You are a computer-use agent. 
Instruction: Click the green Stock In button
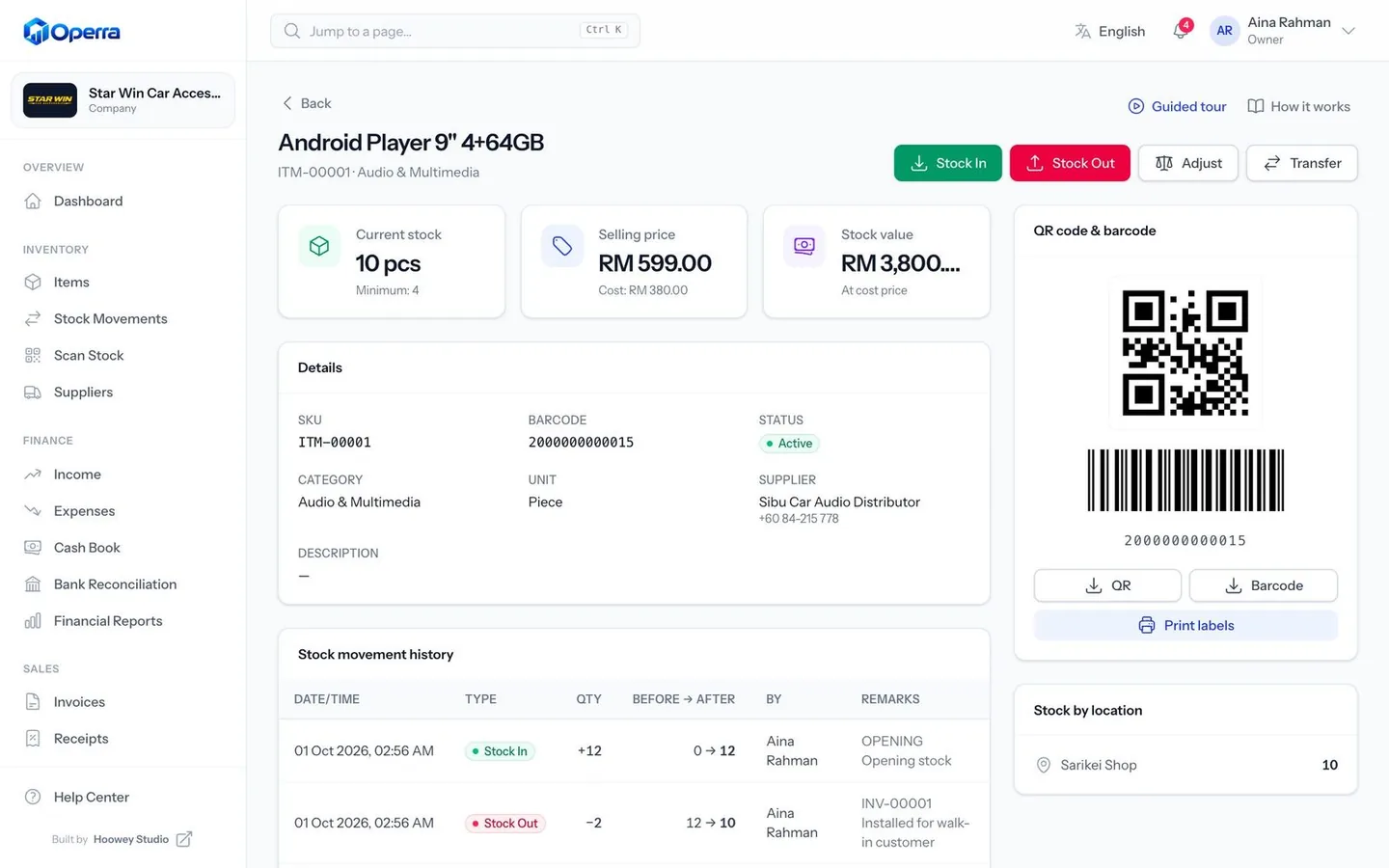tap(947, 163)
